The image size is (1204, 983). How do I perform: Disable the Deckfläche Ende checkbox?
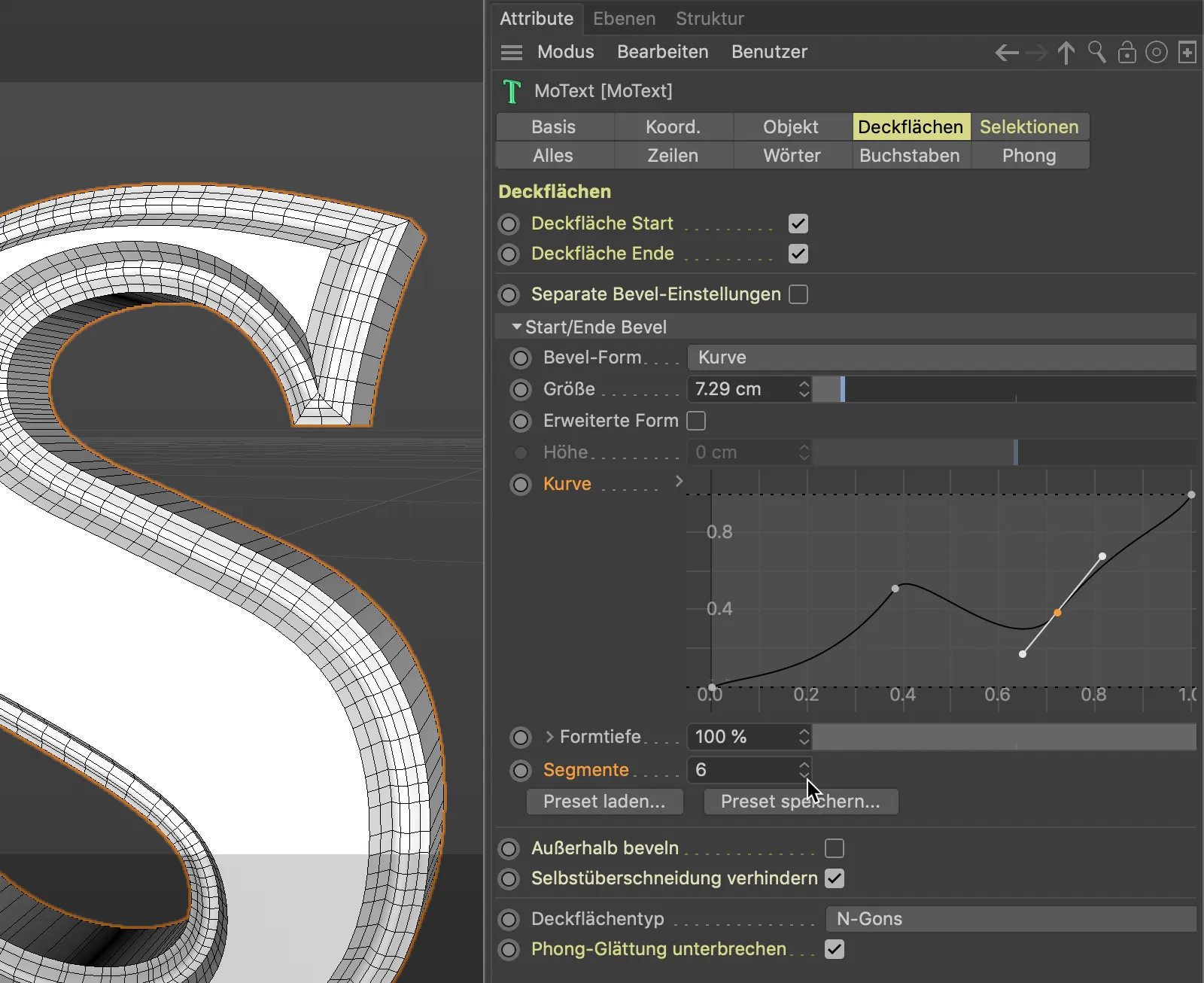click(798, 254)
